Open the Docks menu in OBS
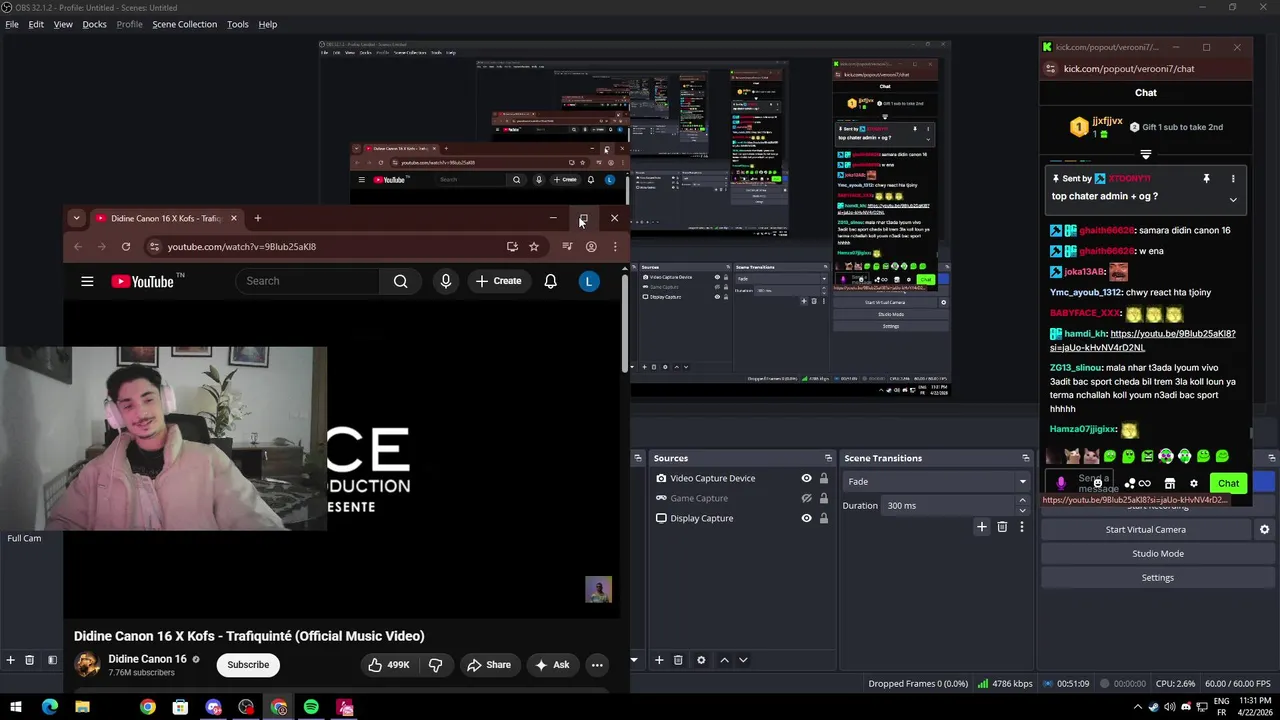The image size is (1280, 720). [x=94, y=24]
